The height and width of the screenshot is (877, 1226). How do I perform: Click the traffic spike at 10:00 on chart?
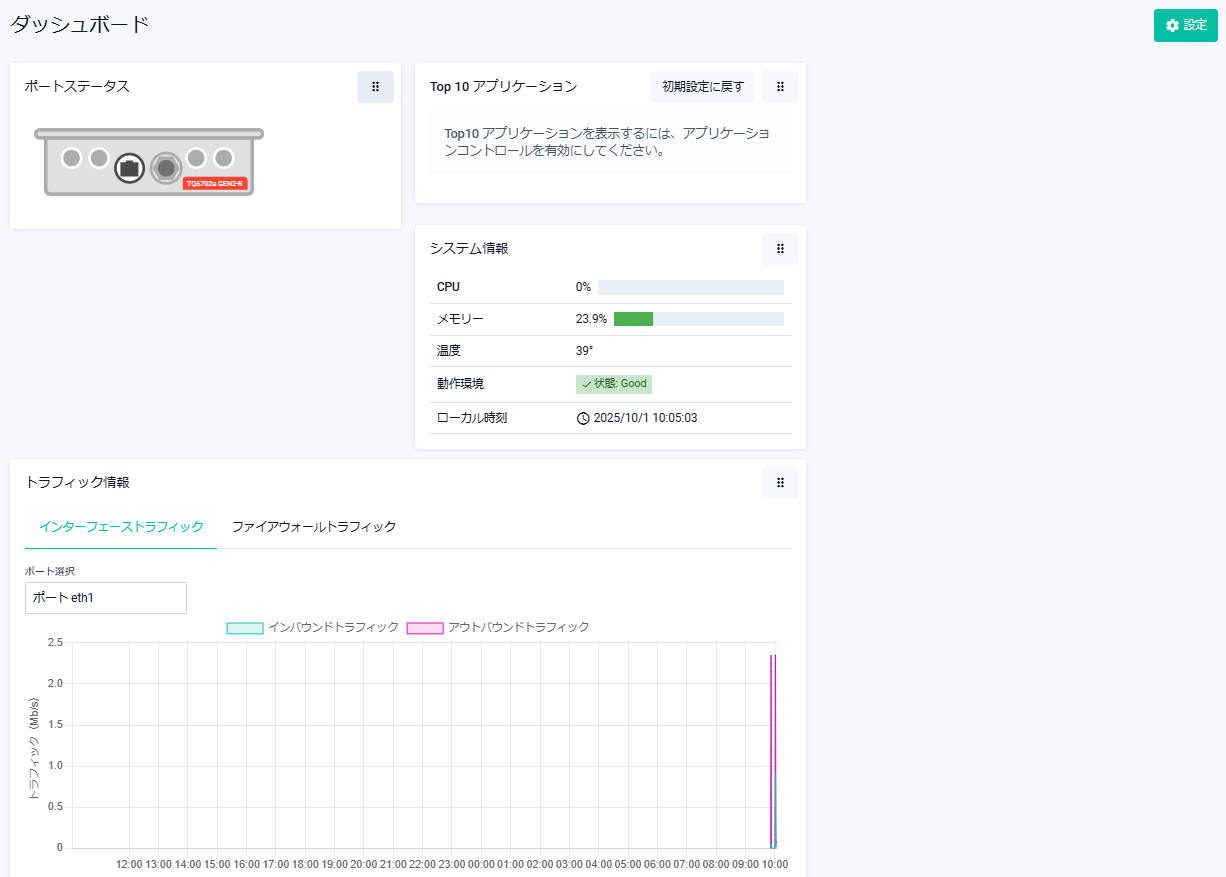click(x=773, y=750)
